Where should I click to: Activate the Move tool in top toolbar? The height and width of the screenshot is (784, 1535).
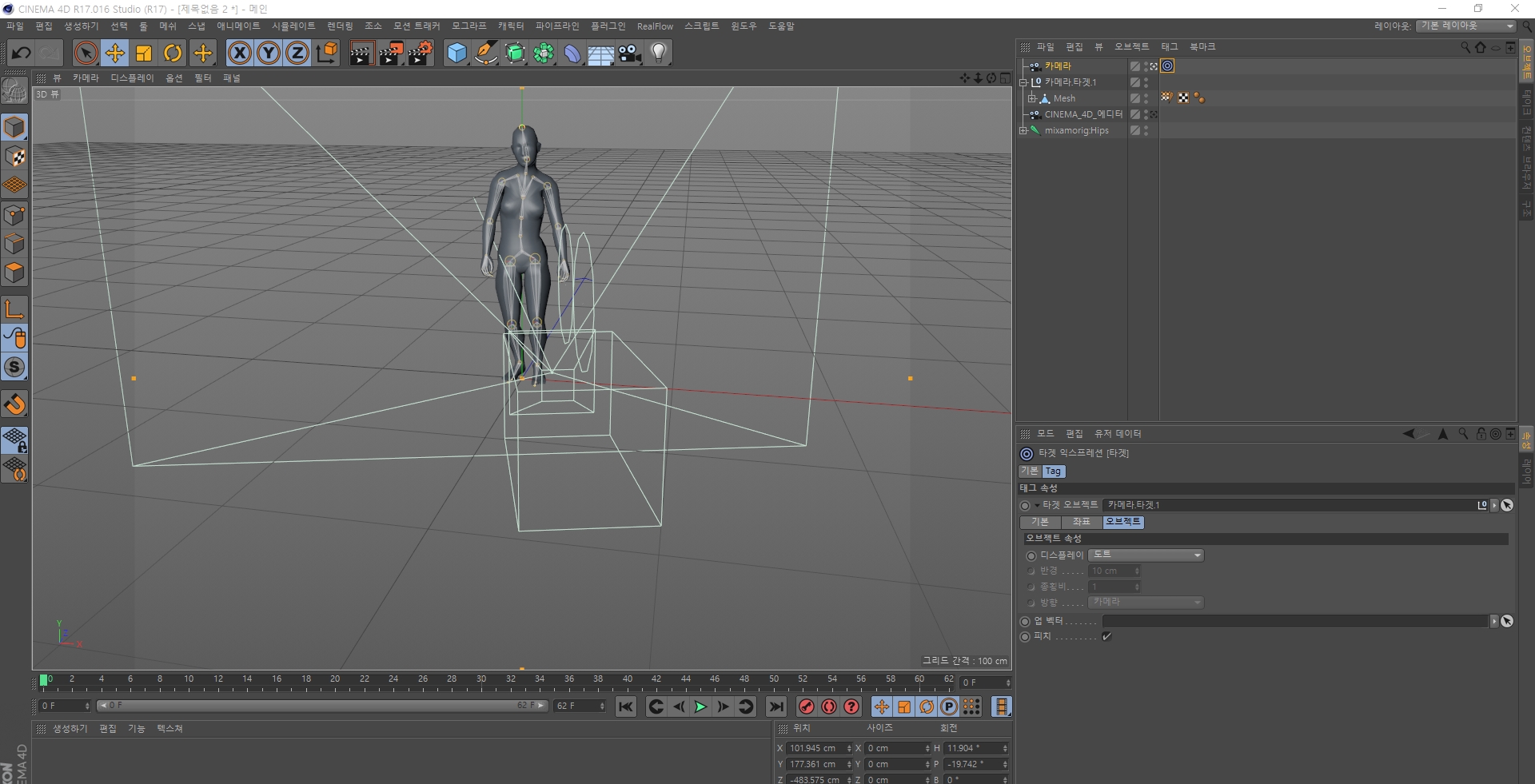[x=115, y=54]
